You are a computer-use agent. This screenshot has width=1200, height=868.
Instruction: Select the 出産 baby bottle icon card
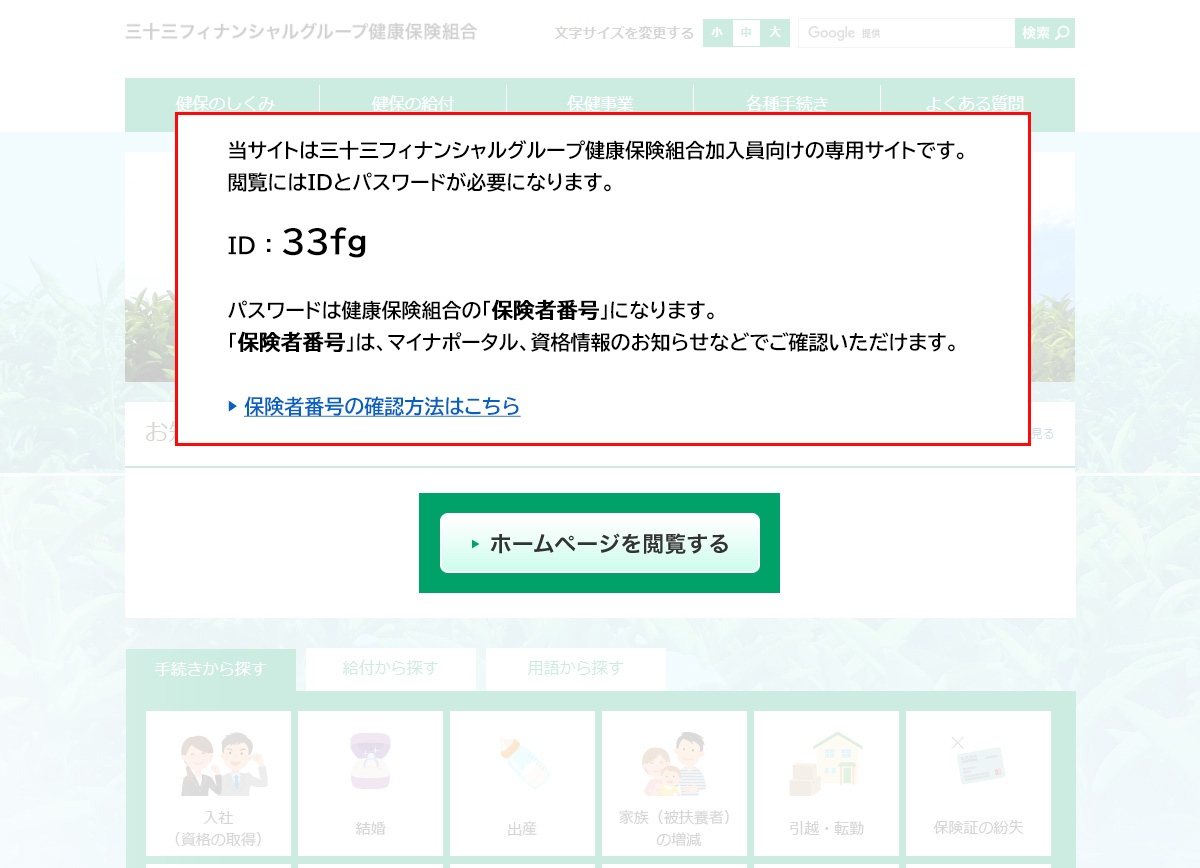(x=522, y=783)
